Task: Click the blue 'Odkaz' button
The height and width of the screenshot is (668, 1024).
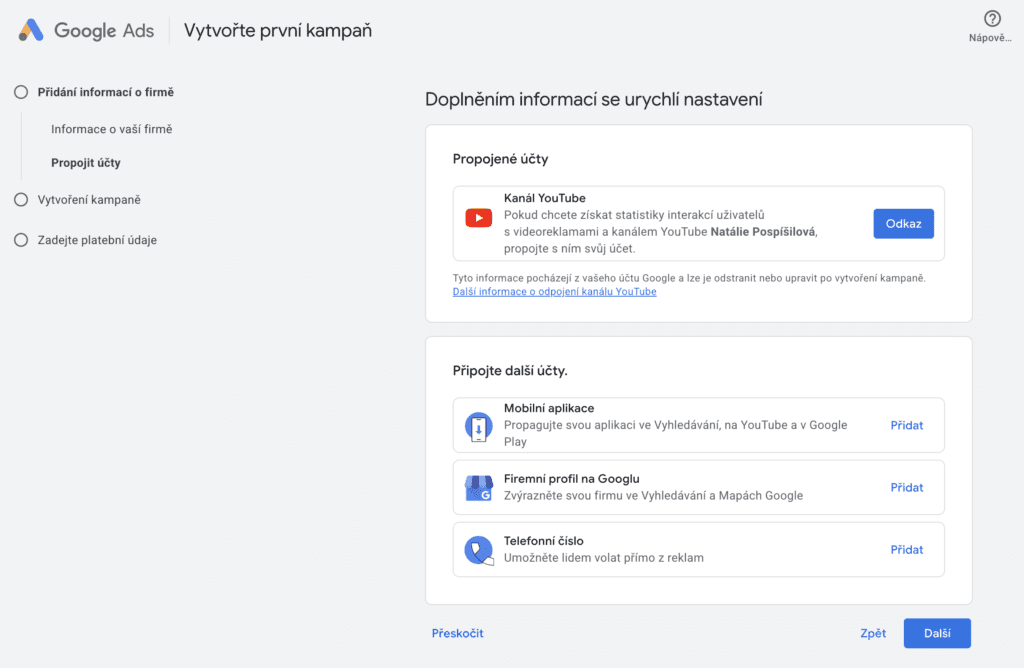Action: 903,224
